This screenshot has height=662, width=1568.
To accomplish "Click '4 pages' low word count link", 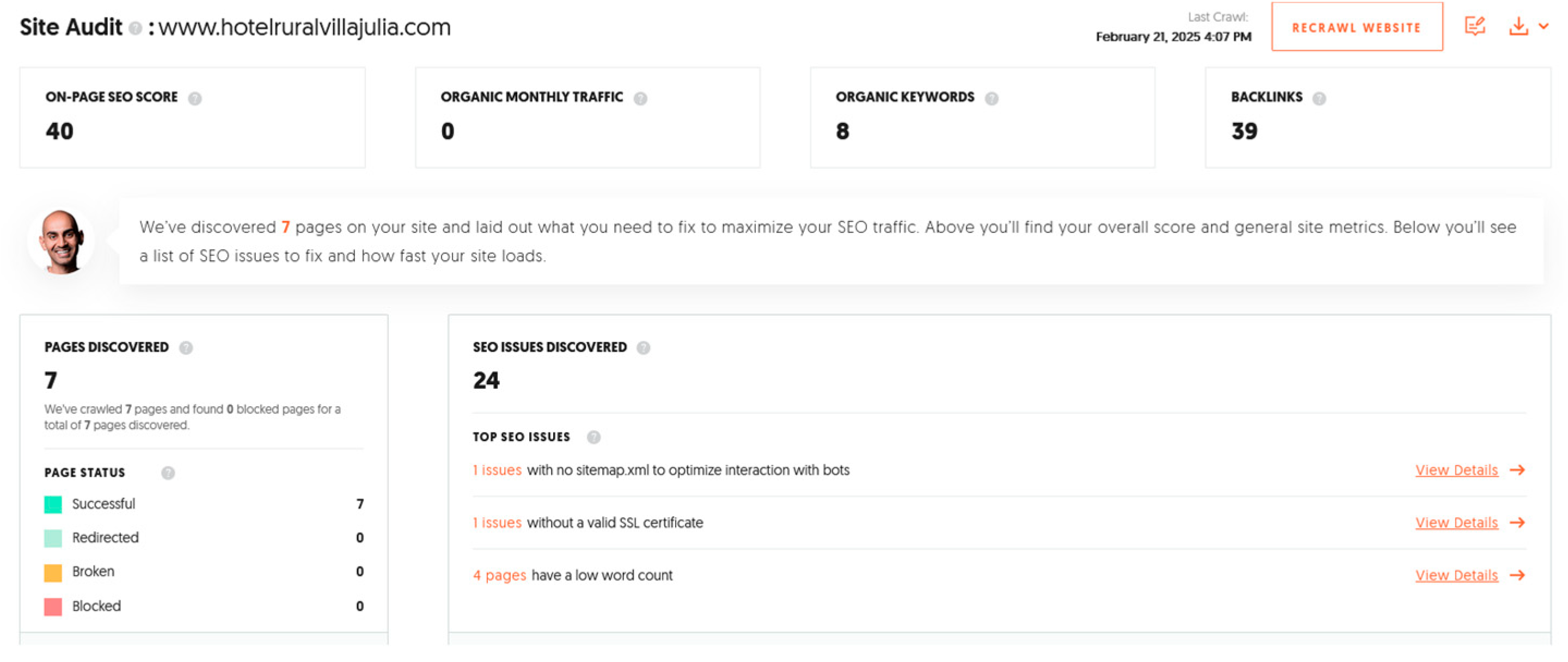I will pos(499,575).
